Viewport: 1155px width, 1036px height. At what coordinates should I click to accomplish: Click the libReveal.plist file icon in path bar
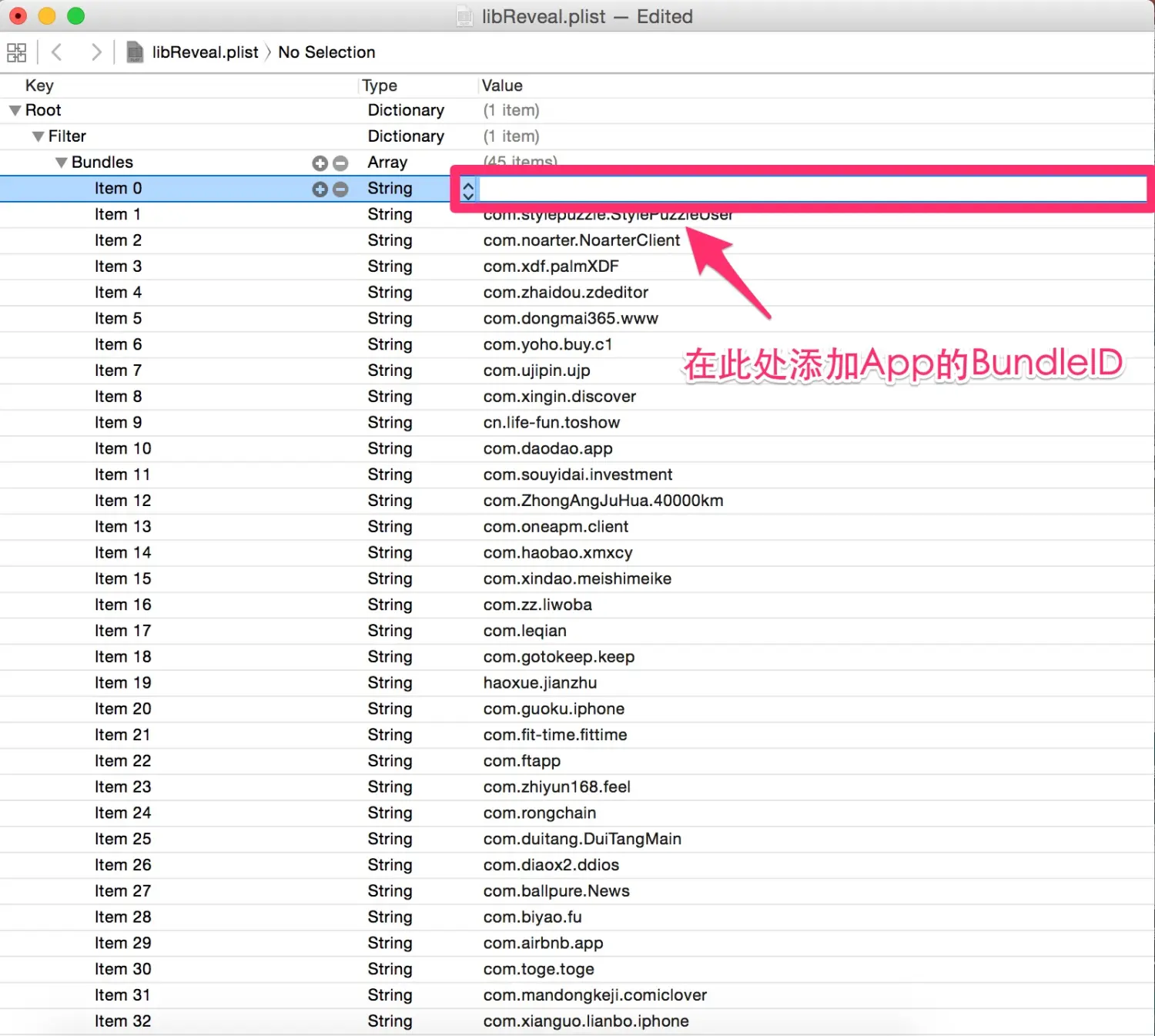pyautogui.click(x=135, y=52)
